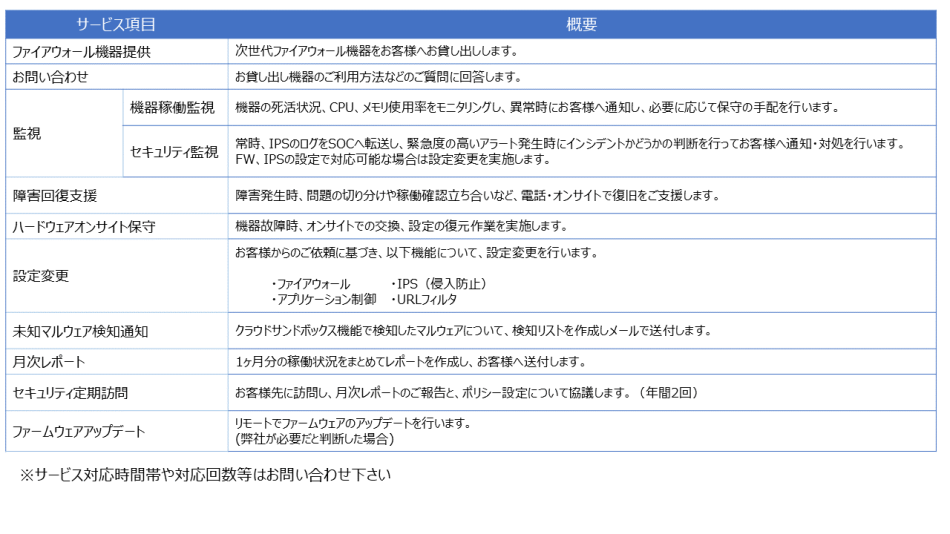
Task: Click the ・ファイアウォール bullet item
Action: pos(310,284)
